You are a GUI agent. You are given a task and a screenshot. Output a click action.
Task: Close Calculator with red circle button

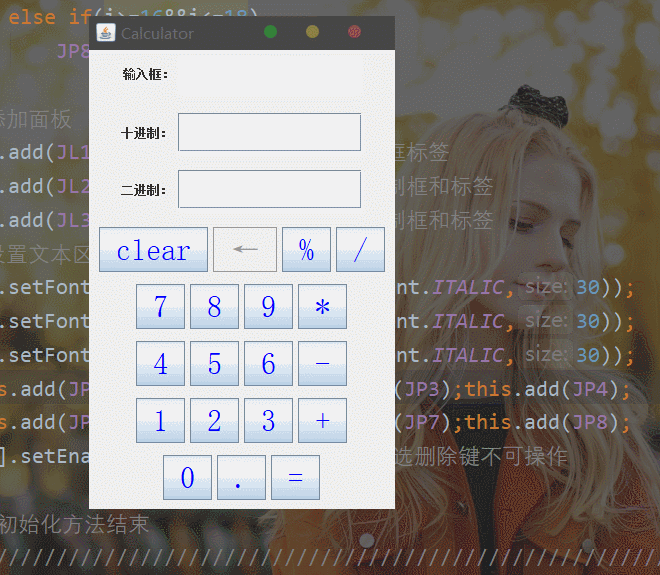click(354, 32)
